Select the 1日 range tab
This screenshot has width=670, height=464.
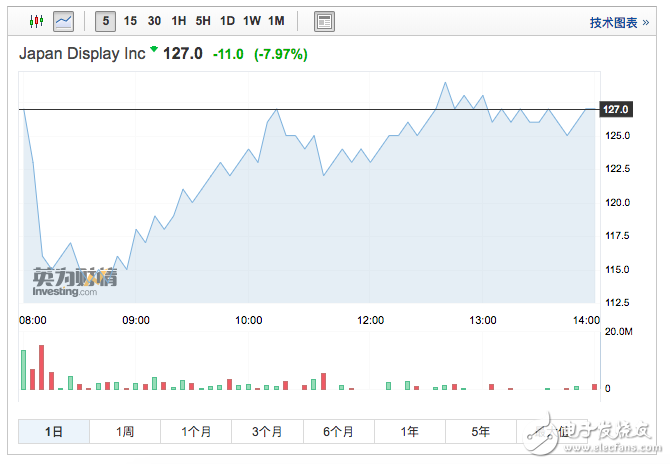pyautogui.click(x=54, y=432)
